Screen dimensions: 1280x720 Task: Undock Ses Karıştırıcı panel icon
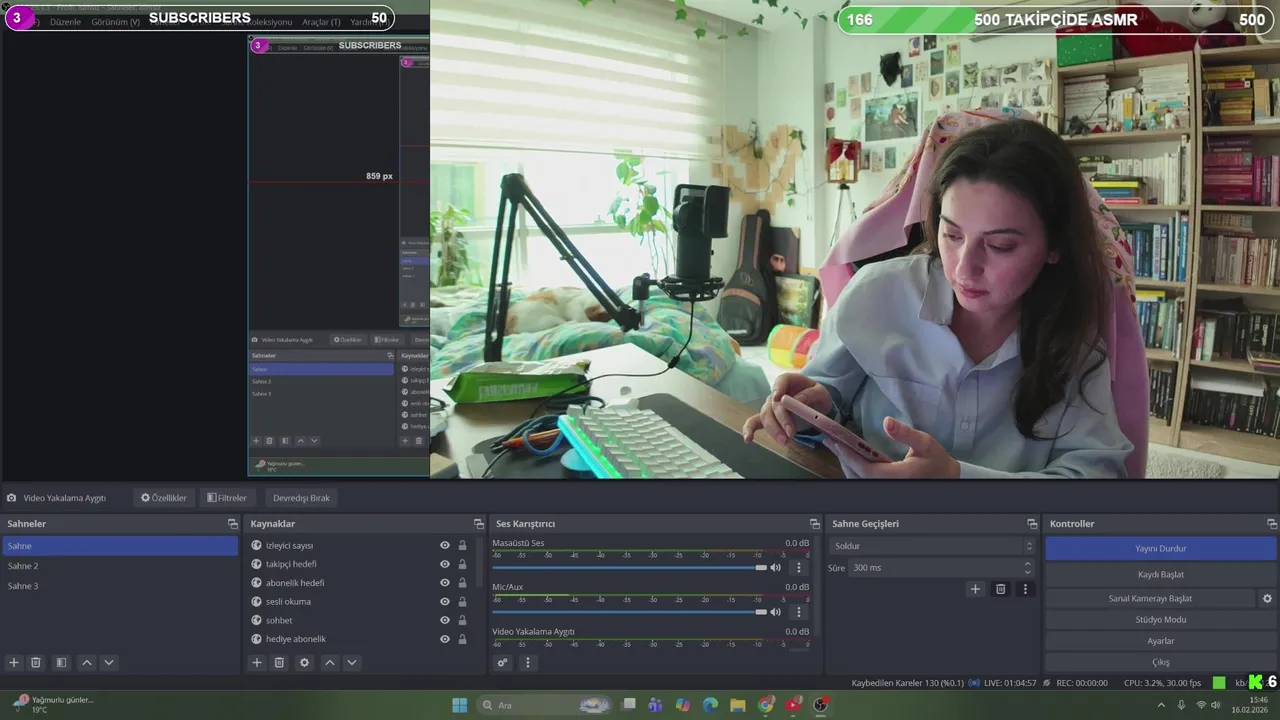coord(814,524)
